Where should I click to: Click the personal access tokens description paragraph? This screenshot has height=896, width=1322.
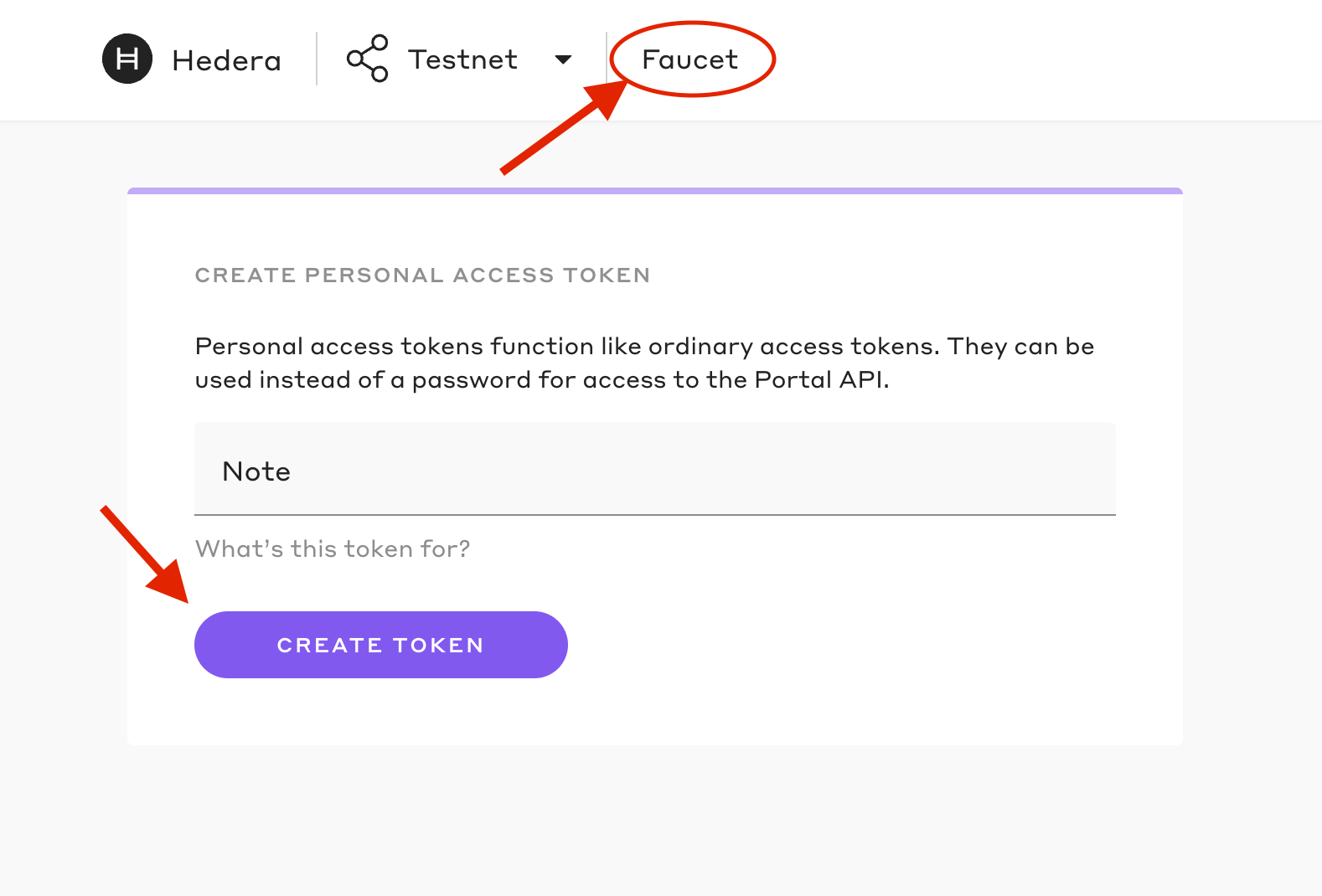tap(644, 363)
